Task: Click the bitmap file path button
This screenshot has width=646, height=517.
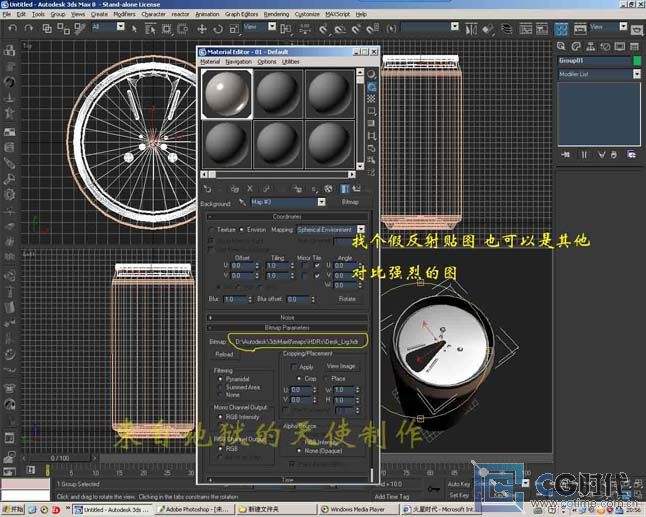Action: click(297, 342)
